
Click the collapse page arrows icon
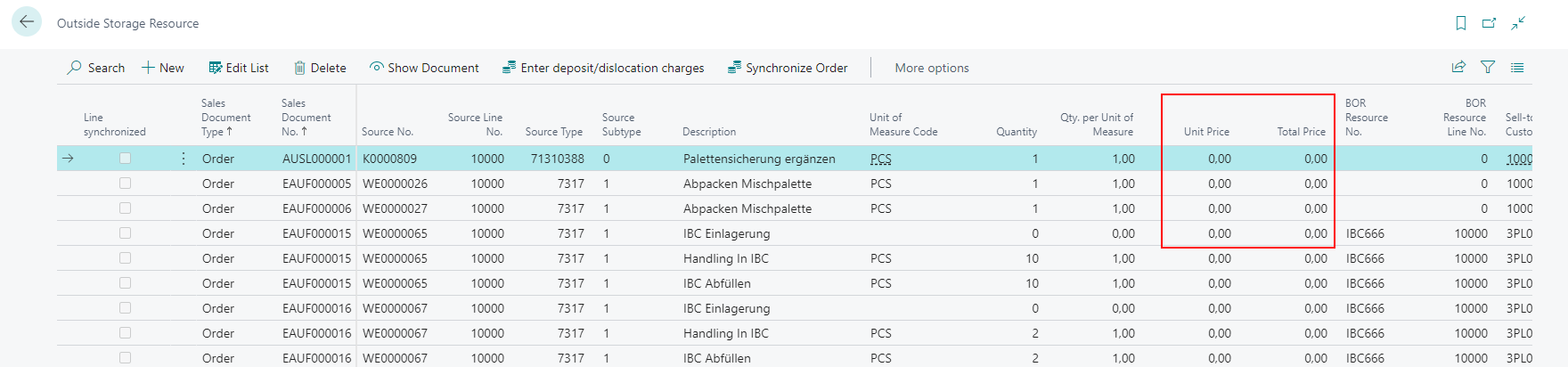pos(1518,23)
